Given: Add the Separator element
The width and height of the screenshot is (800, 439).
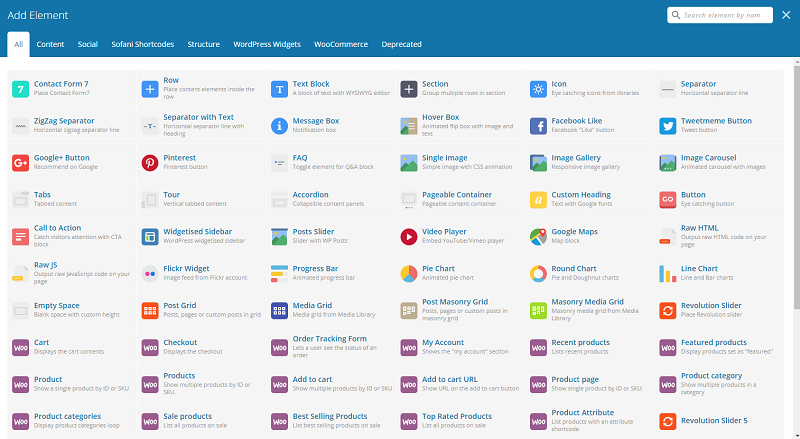Looking at the screenshot, I should point(719,89).
